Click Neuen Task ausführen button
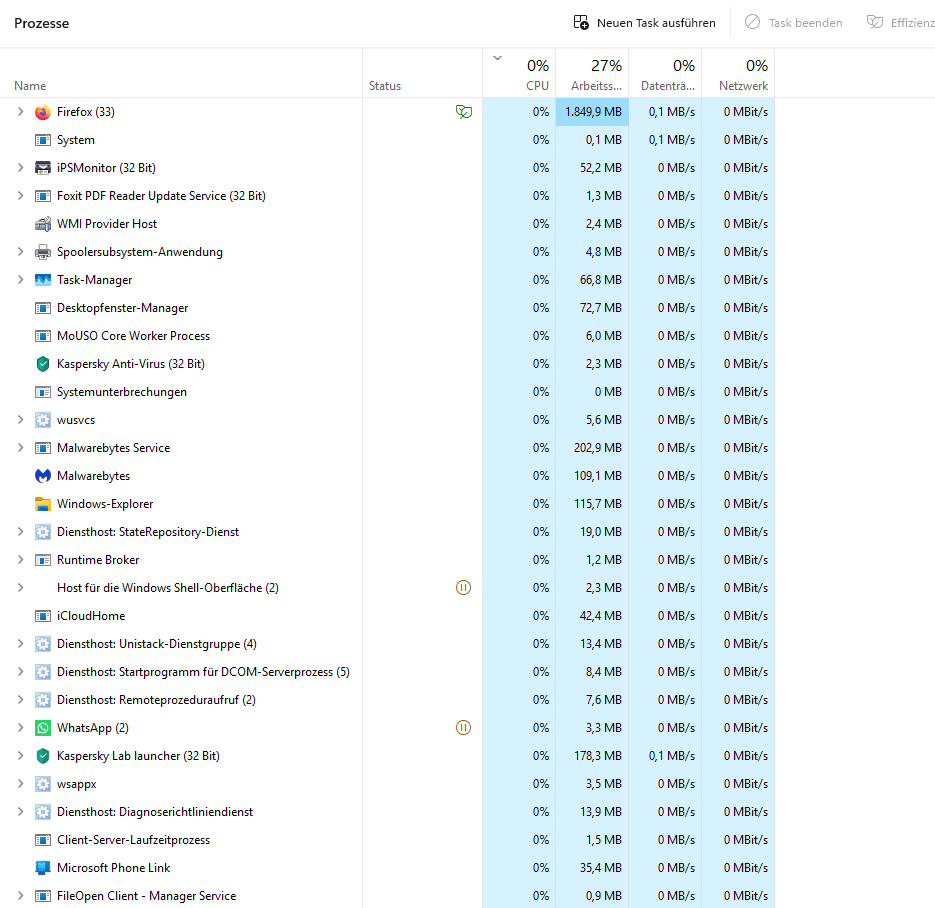This screenshot has height=908, width=935. 645,23
